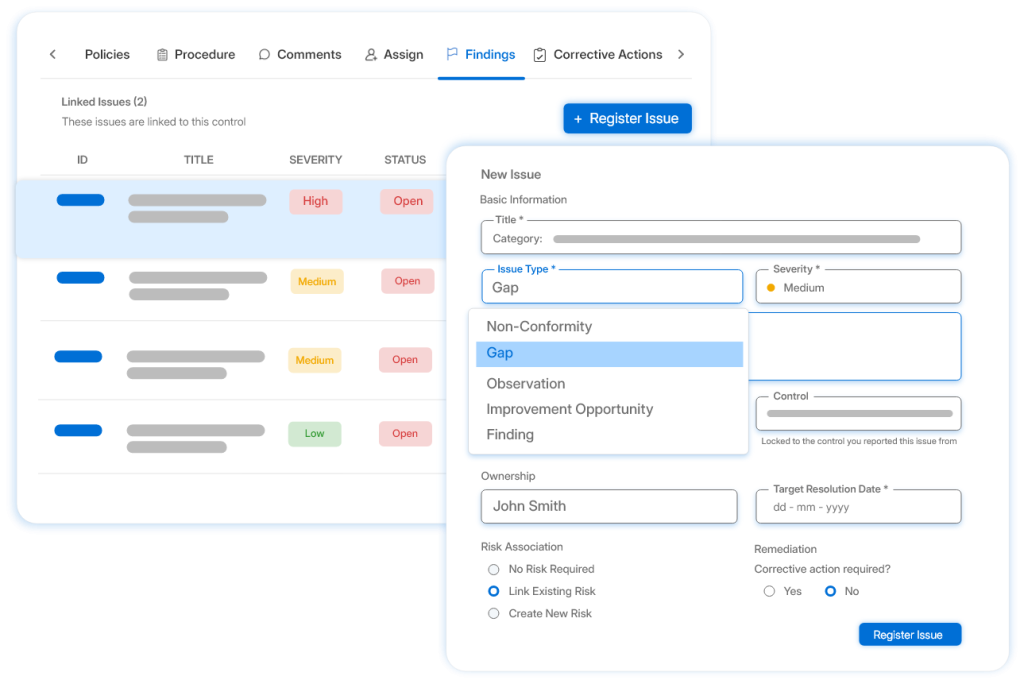The image size is (1024, 684).
Task: Select Finding from the issue type list
Action: 609,434
